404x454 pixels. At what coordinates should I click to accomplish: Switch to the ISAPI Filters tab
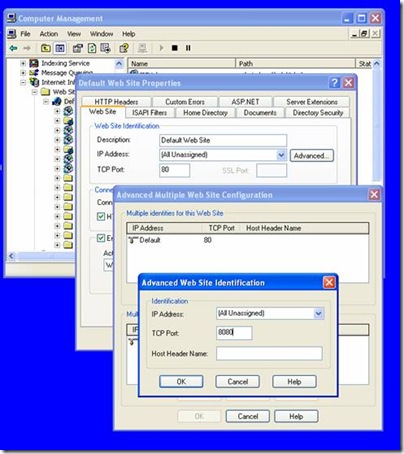pyautogui.click(x=150, y=113)
